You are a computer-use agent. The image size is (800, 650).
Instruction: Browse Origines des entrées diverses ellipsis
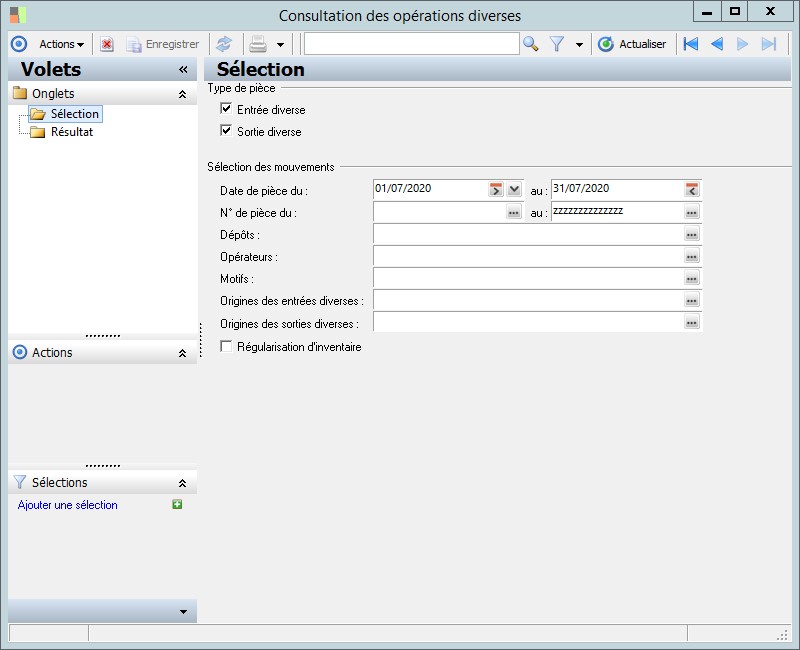692,301
